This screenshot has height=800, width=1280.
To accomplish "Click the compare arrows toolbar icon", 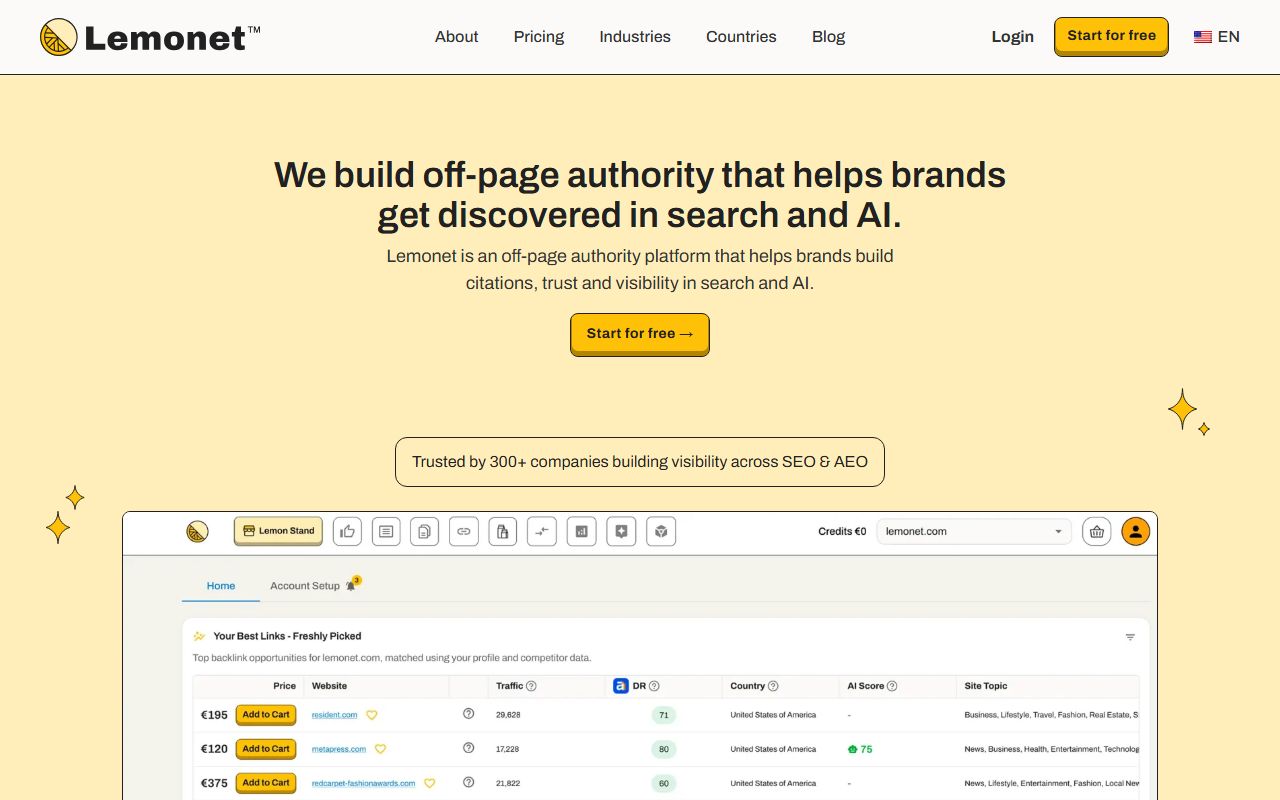I will coord(542,531).
